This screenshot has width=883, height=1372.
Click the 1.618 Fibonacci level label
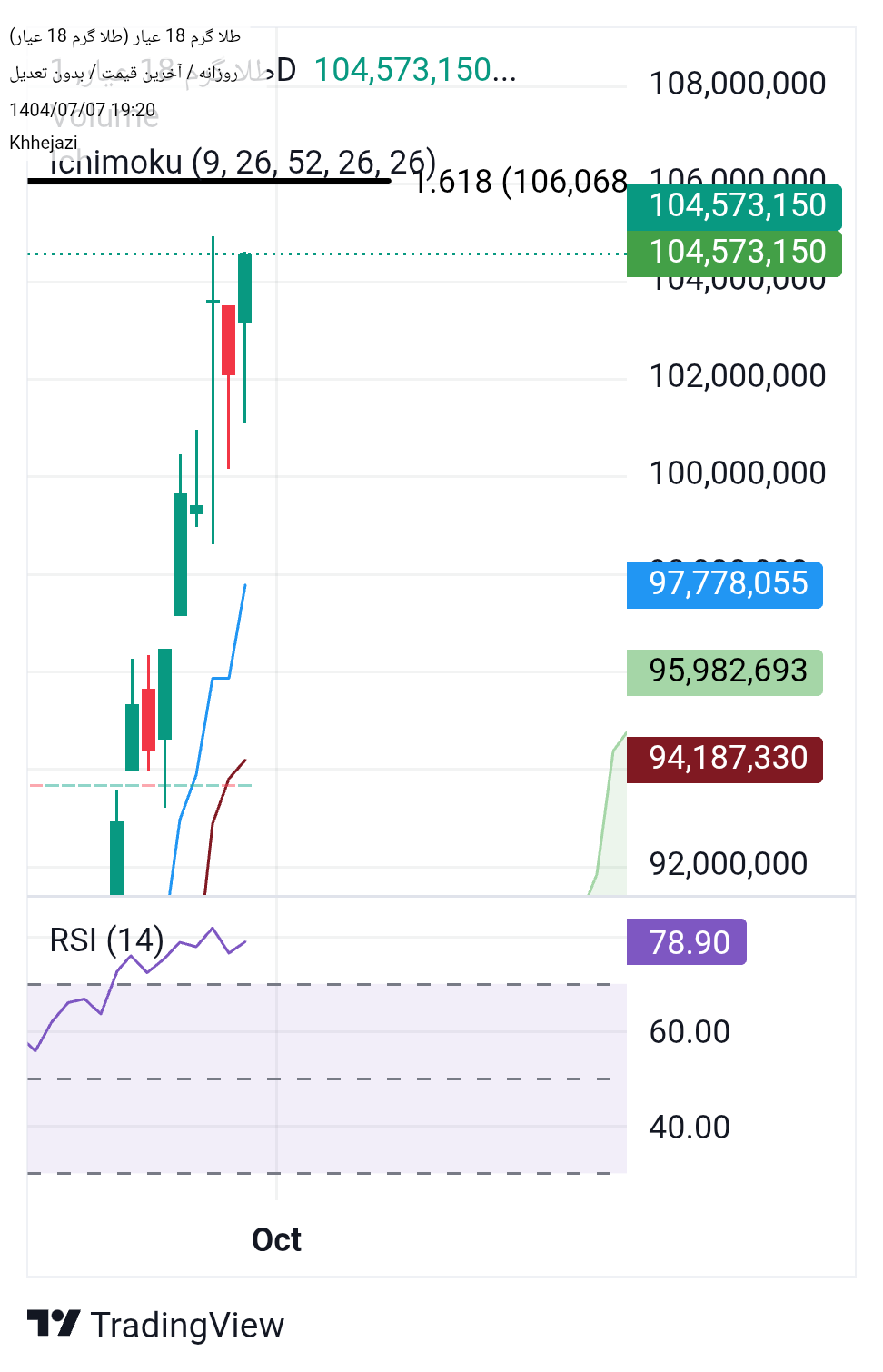(520, 182)
